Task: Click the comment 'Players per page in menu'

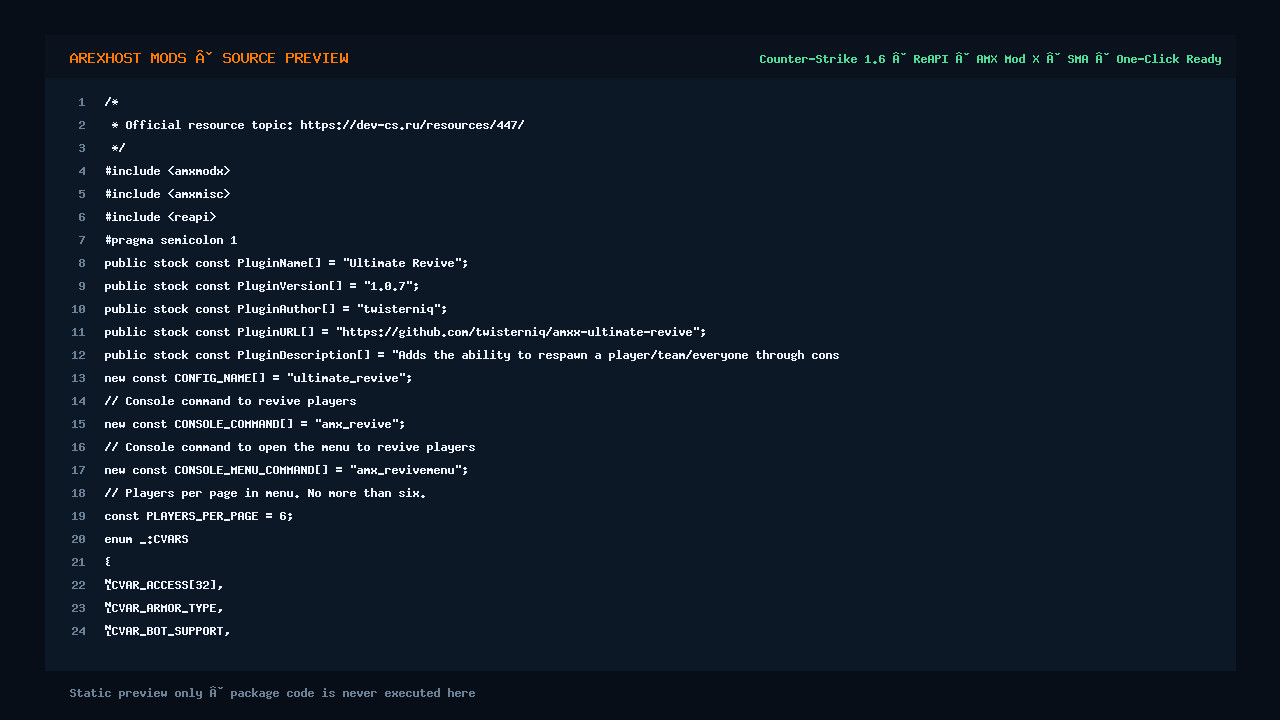Action: coord(265,493)
